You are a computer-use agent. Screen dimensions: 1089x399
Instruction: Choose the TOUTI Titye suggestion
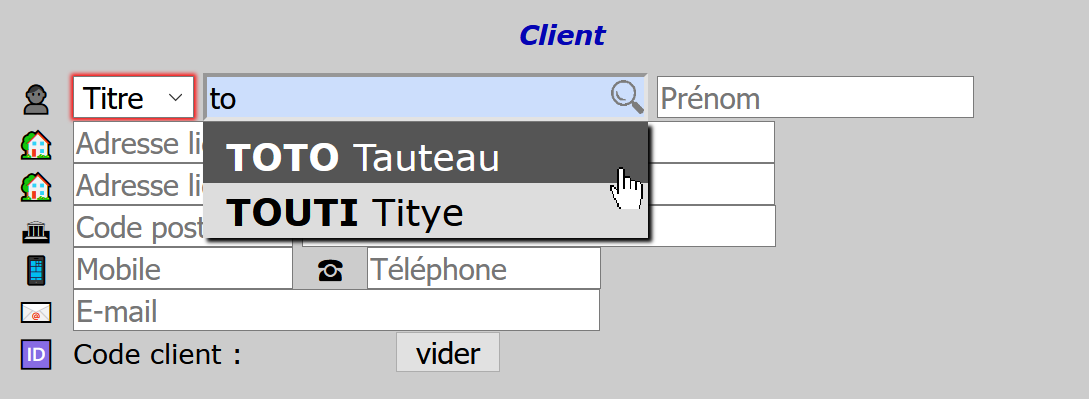click(426, 210)
